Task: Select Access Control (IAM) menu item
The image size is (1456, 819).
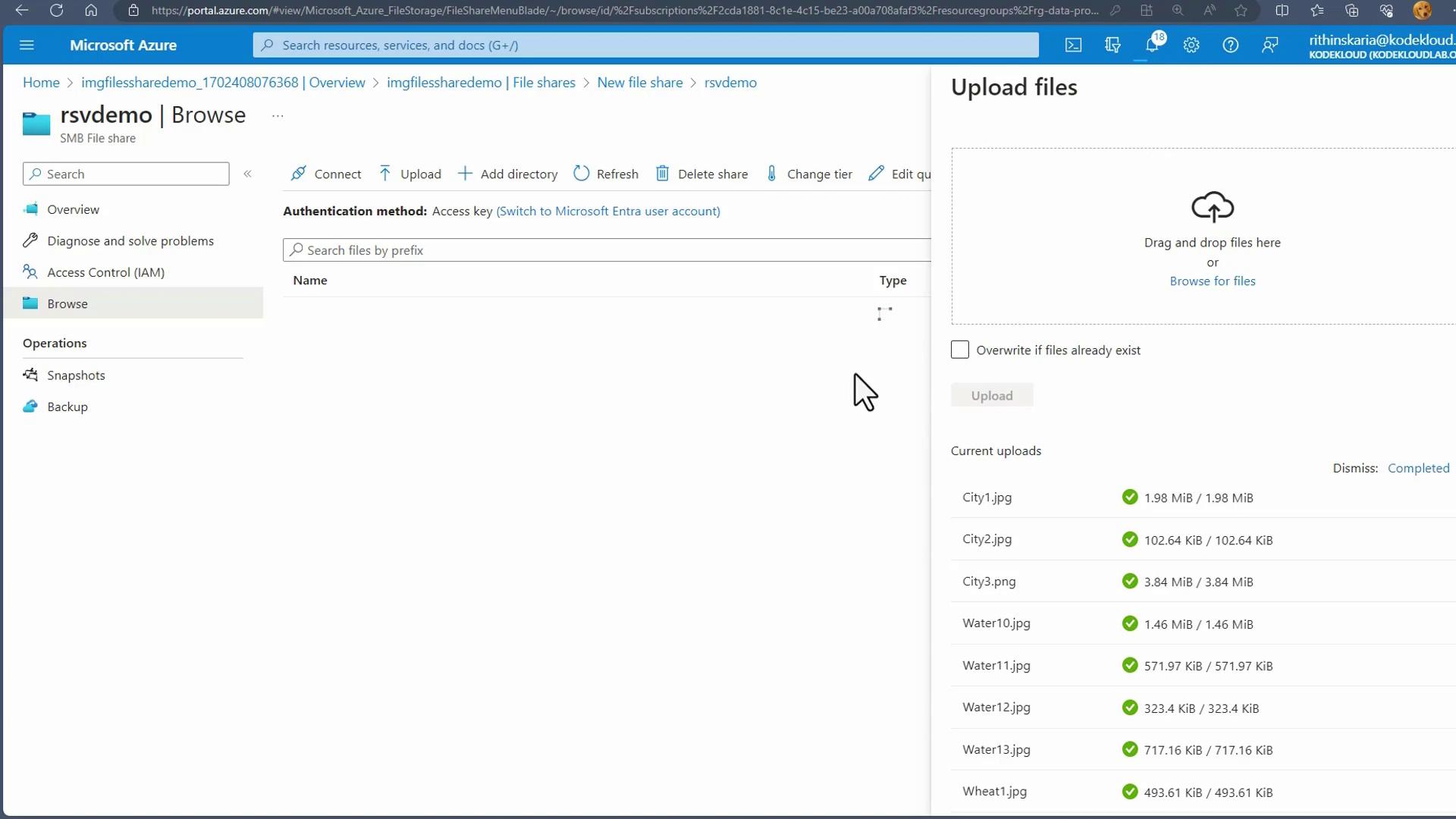Action: 105,272
